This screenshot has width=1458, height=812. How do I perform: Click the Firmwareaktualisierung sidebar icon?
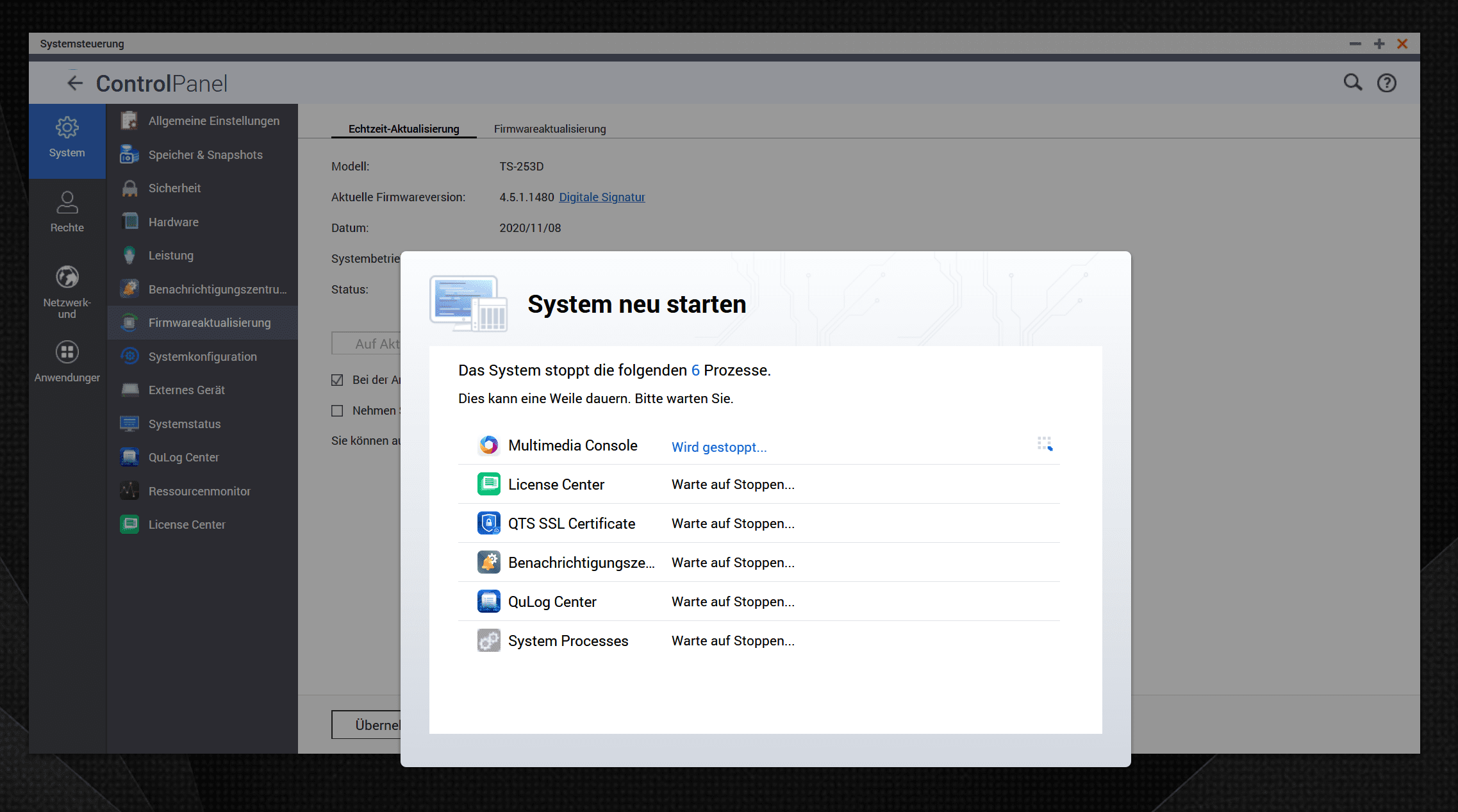129,322
